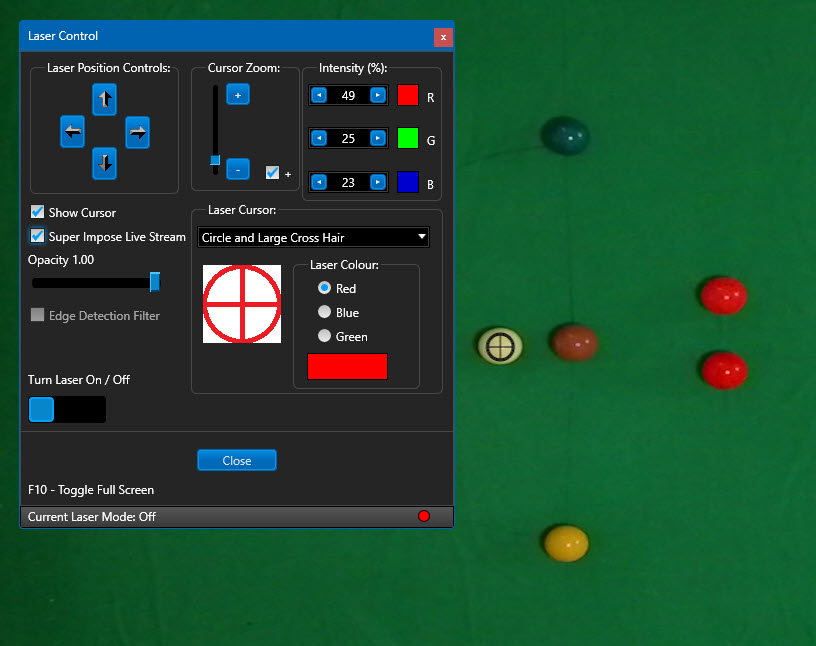Click the red intensity value 49
The image size is (816, 646).
(348, 95)
